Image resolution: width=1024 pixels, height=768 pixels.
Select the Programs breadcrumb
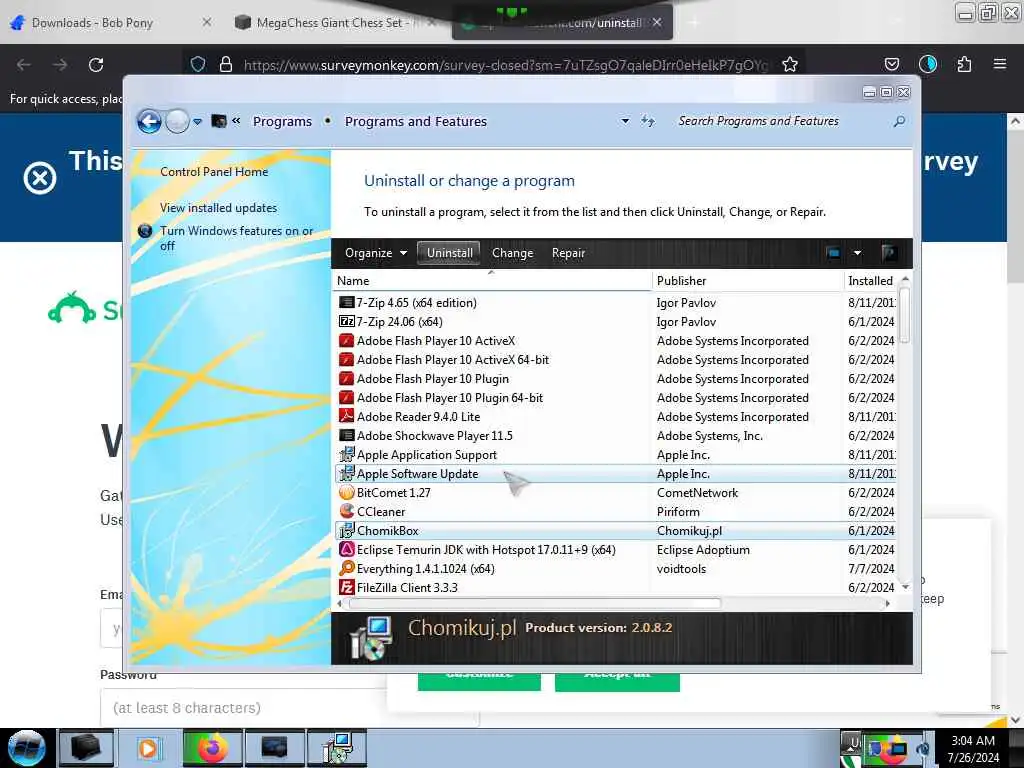click(x=282, y=121)
